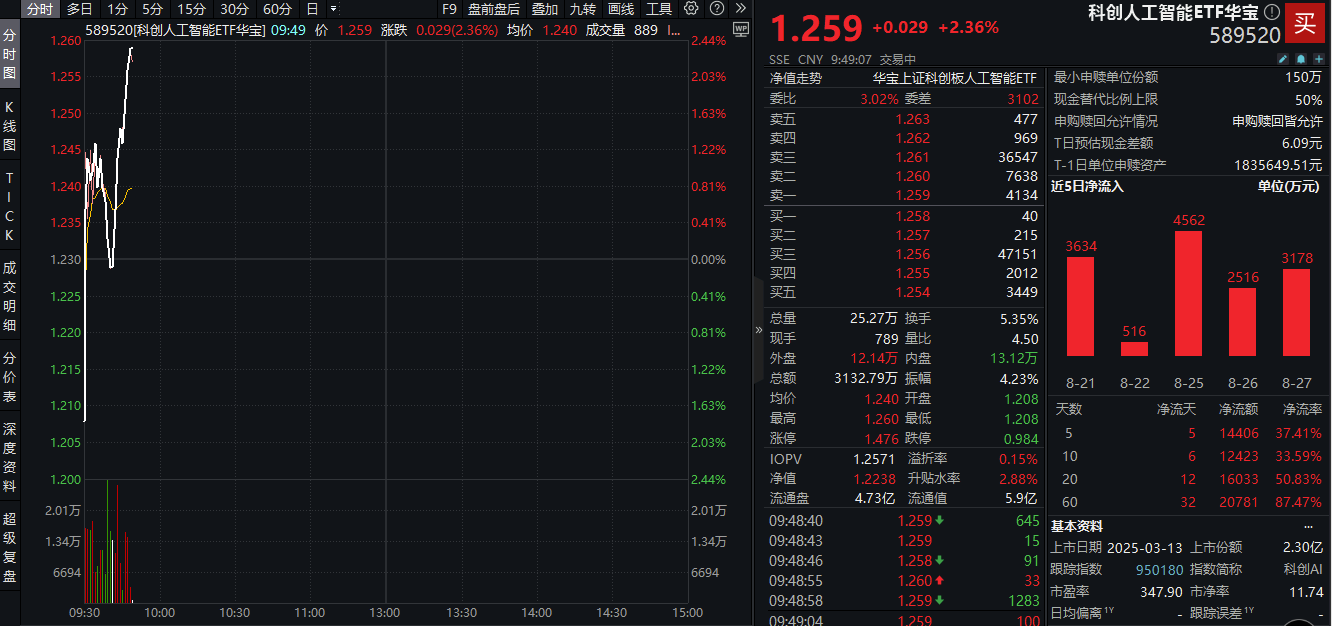Click the 8-21 net inflow bar
Viewport: 1332px width, 626px height.
click(x=1081, y=306)
